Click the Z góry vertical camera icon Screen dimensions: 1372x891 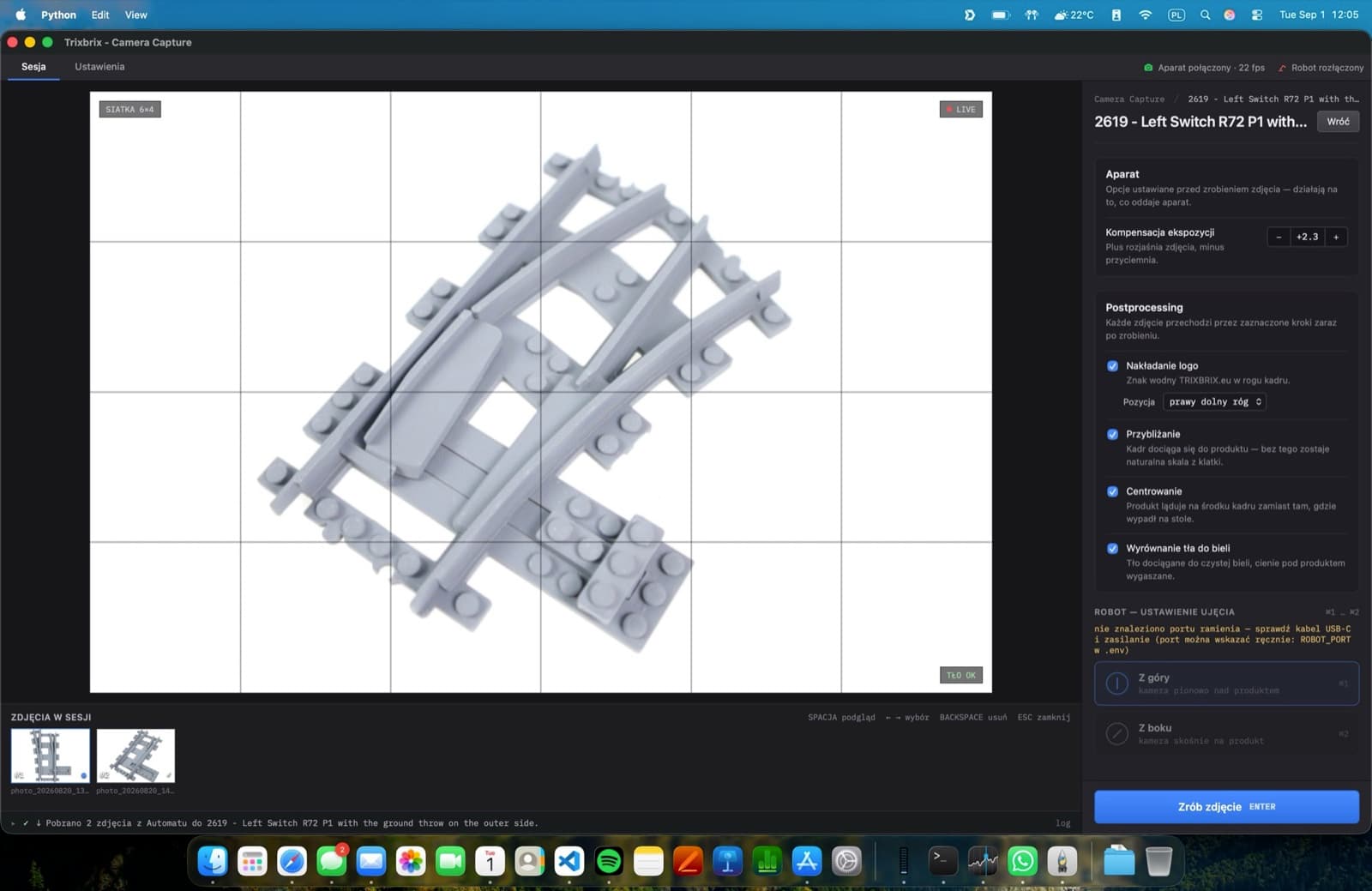pyautogui.click(x=1116, y=683)
